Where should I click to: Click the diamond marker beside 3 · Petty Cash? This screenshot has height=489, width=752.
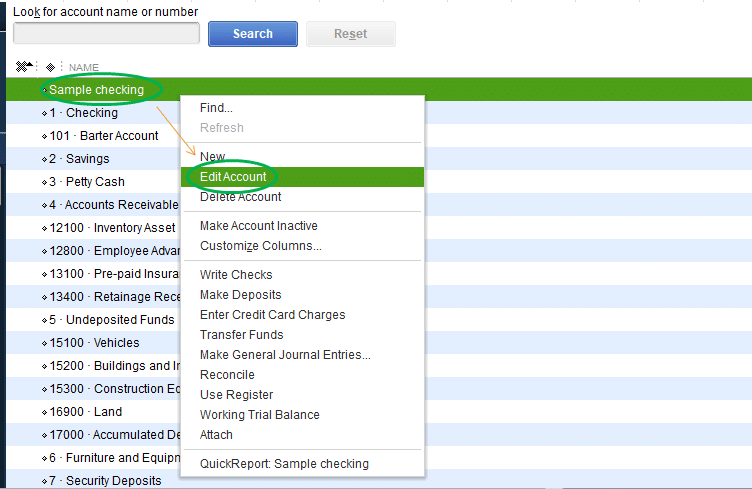coord(45,182)
